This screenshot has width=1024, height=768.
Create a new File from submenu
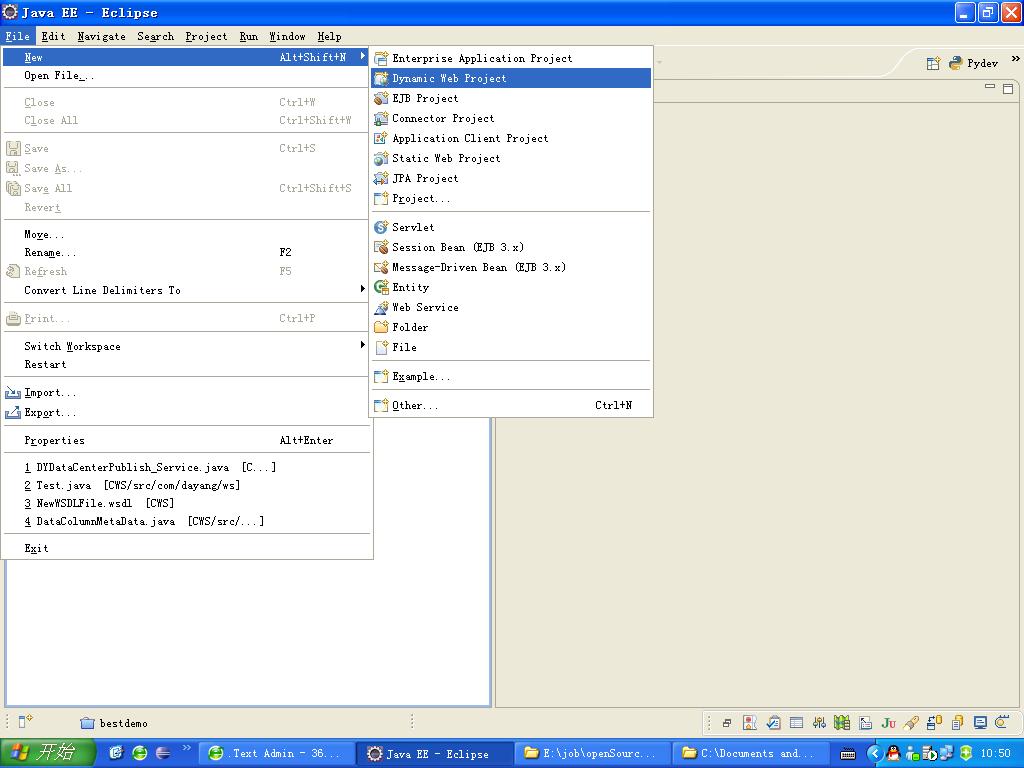click(x=511, y=347)
